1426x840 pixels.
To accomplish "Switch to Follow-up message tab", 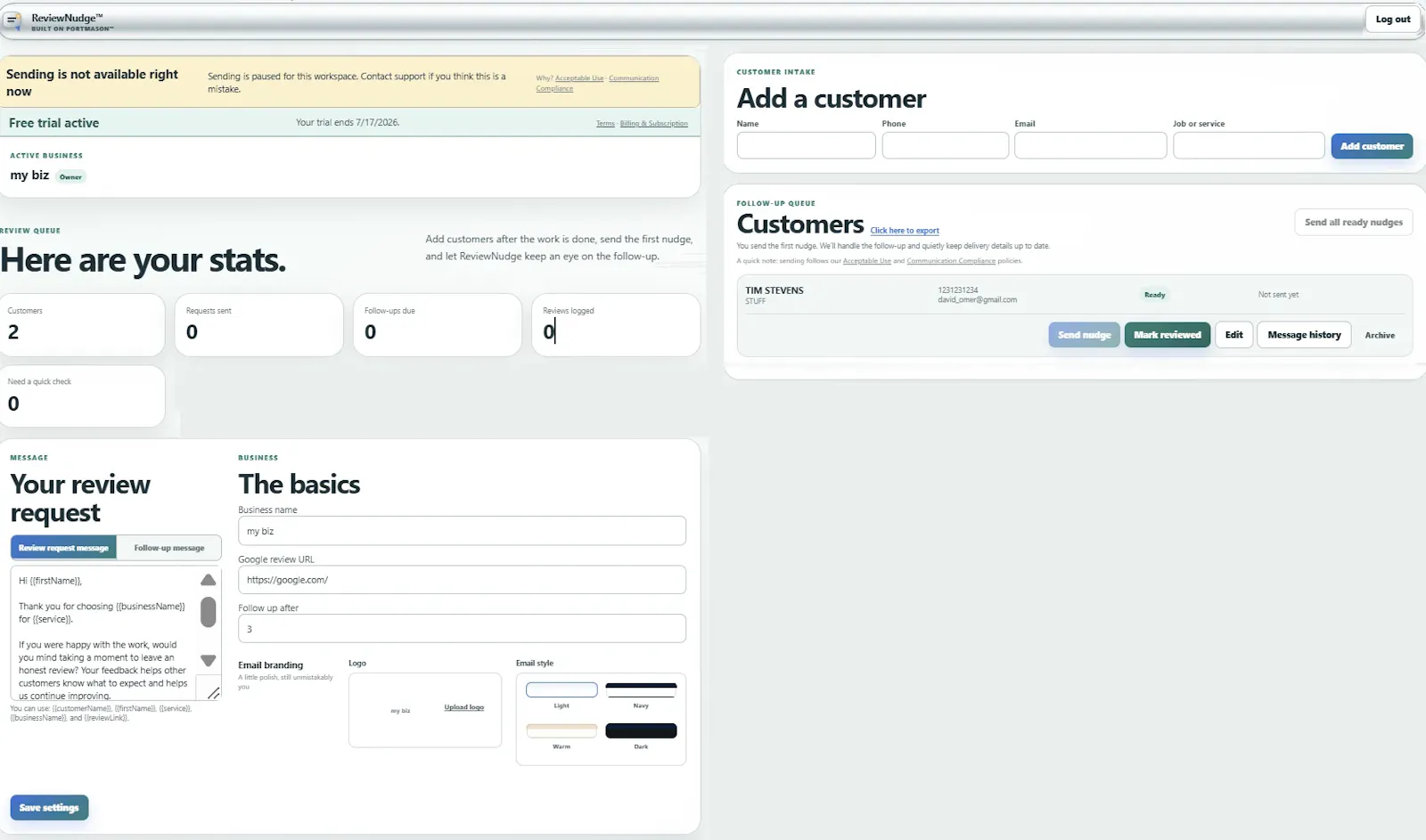I will tap(169, 548).
